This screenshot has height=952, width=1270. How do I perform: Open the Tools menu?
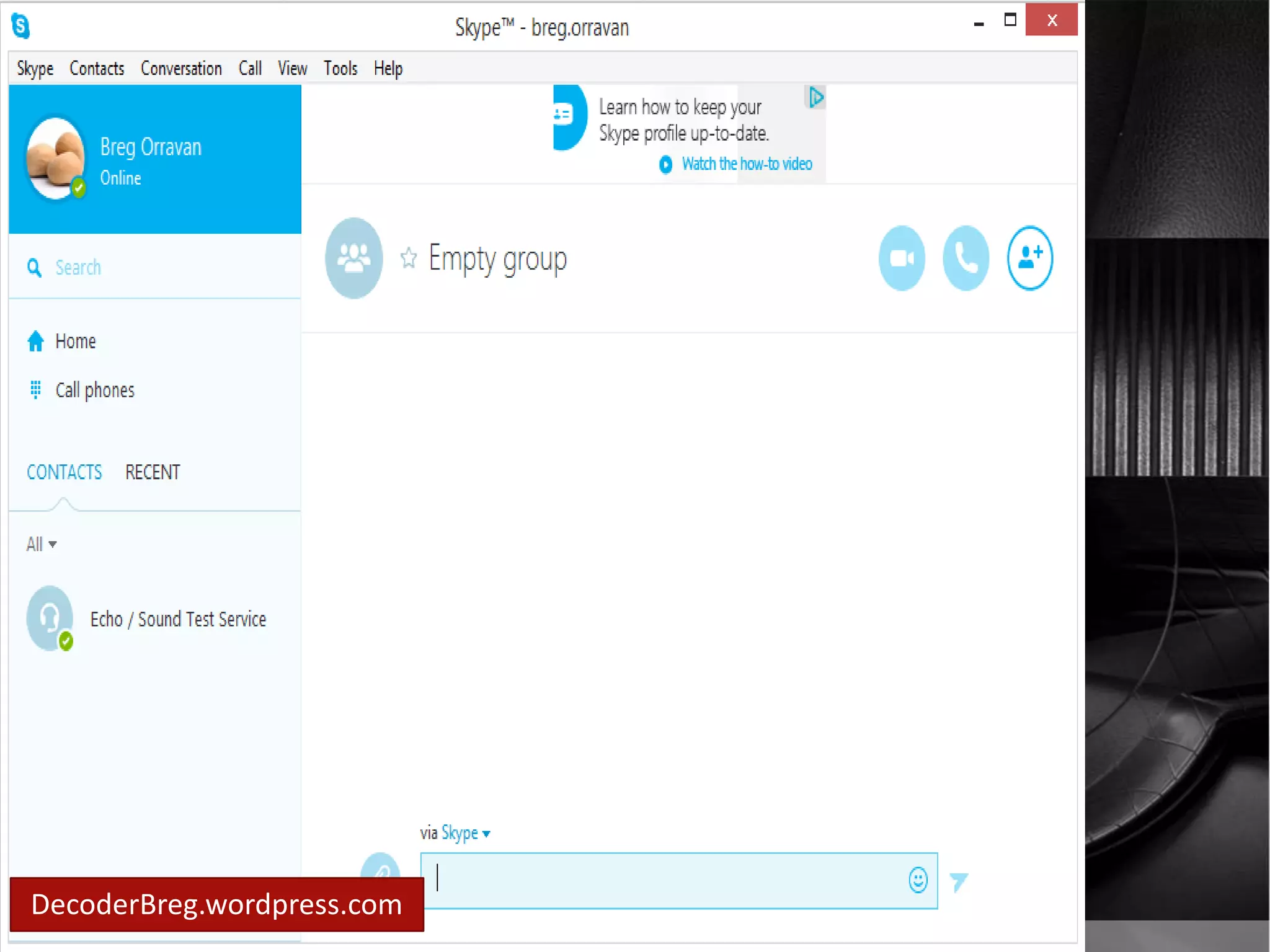point(340,68)
